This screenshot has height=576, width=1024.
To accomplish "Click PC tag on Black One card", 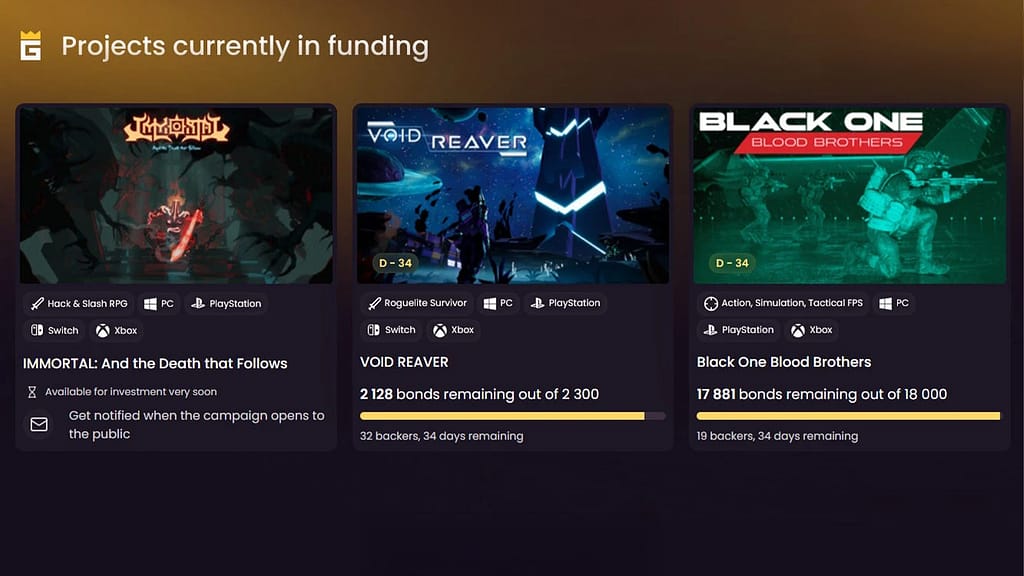I will coord(894,303).
